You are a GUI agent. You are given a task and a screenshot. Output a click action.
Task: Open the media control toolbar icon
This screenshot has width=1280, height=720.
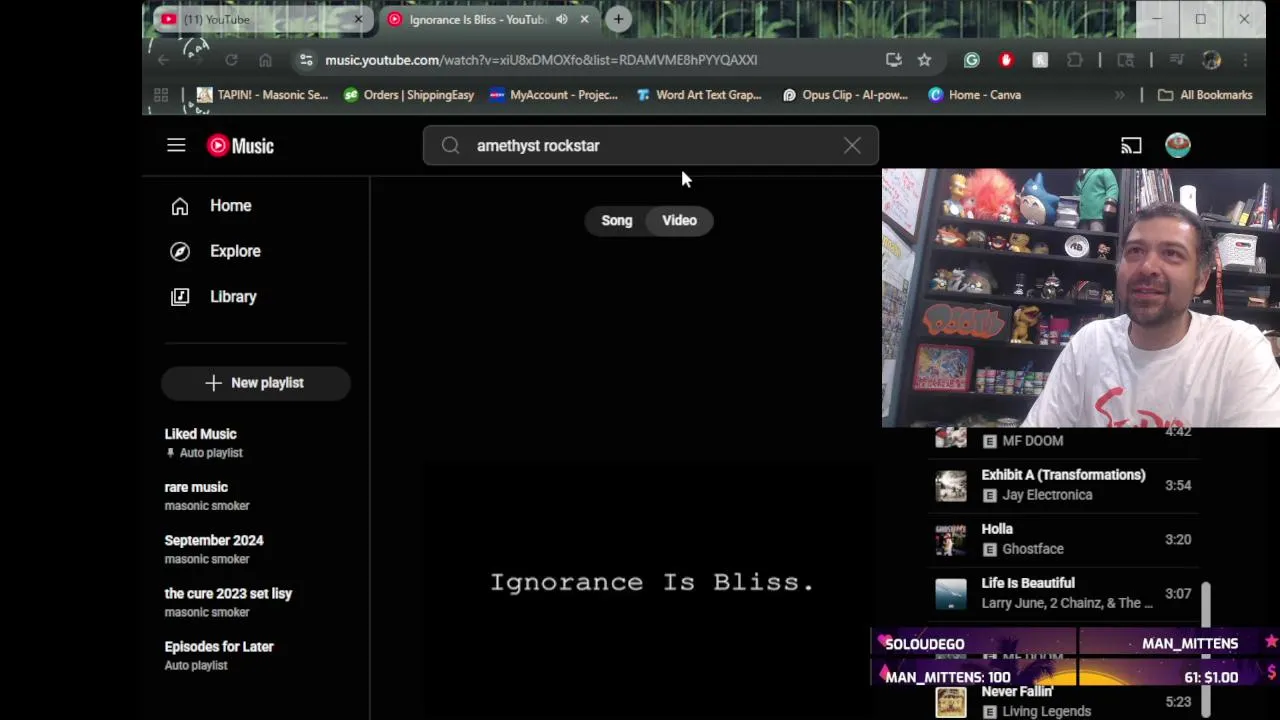(1177, 60)
